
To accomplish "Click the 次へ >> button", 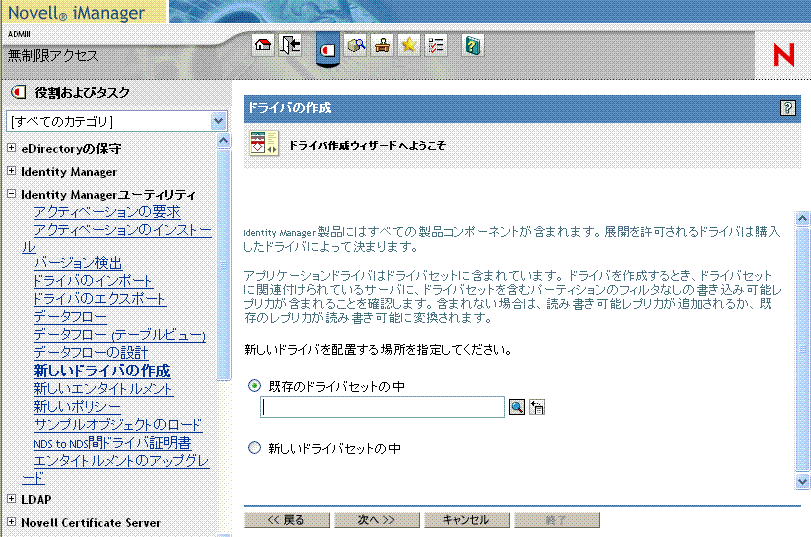I will pyautogui.click(x=377, y=520).
